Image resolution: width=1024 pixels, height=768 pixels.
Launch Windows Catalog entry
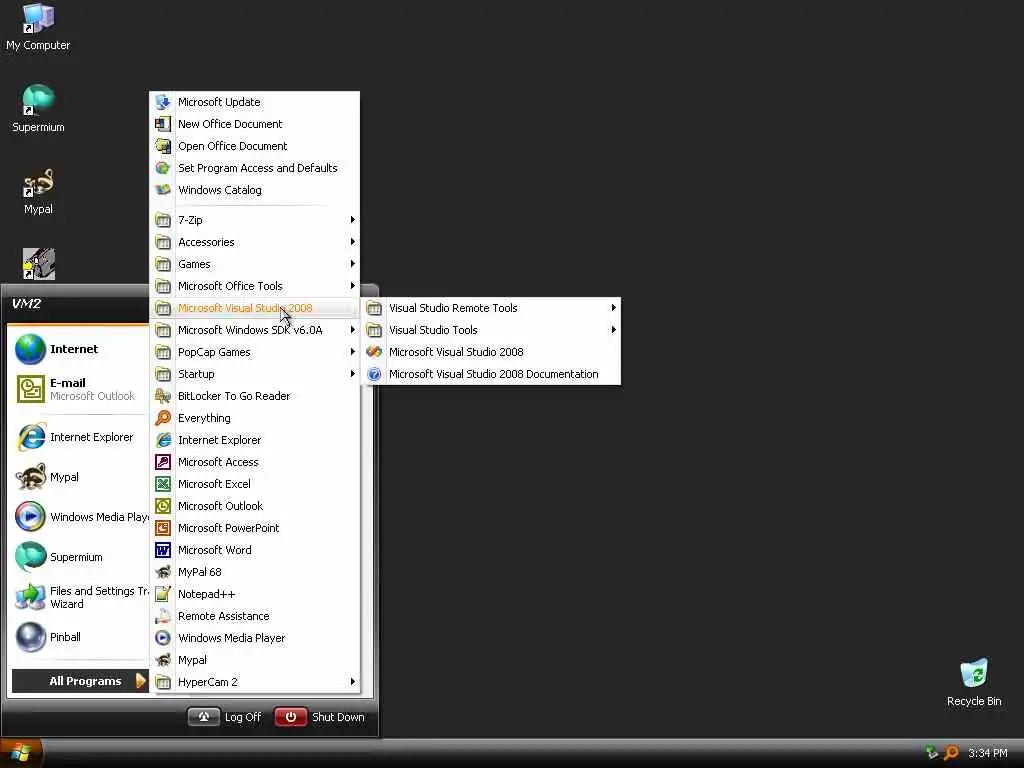pos(255,190)
